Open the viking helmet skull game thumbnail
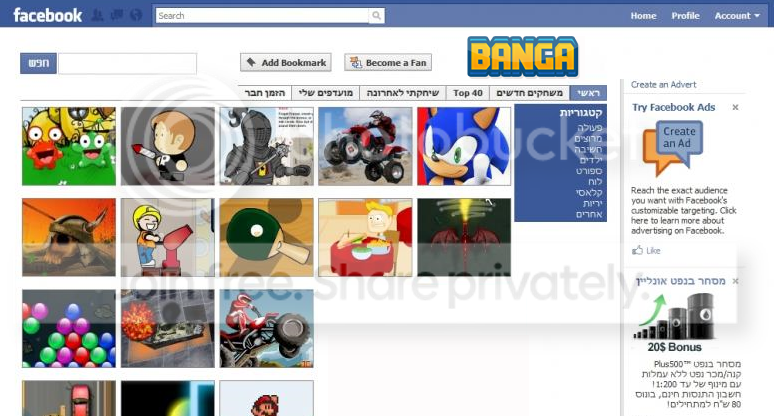 pos(69,237)
